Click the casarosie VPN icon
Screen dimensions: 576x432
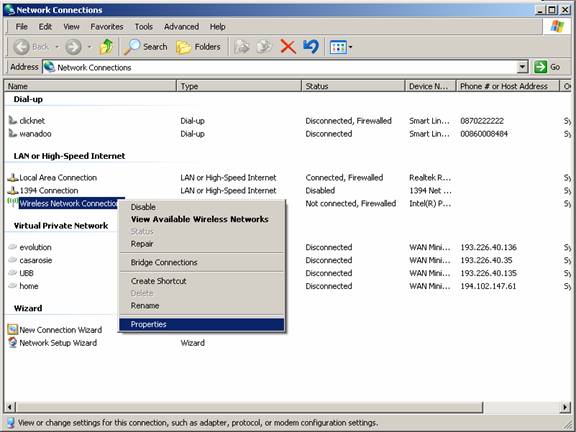pos(12,260)
